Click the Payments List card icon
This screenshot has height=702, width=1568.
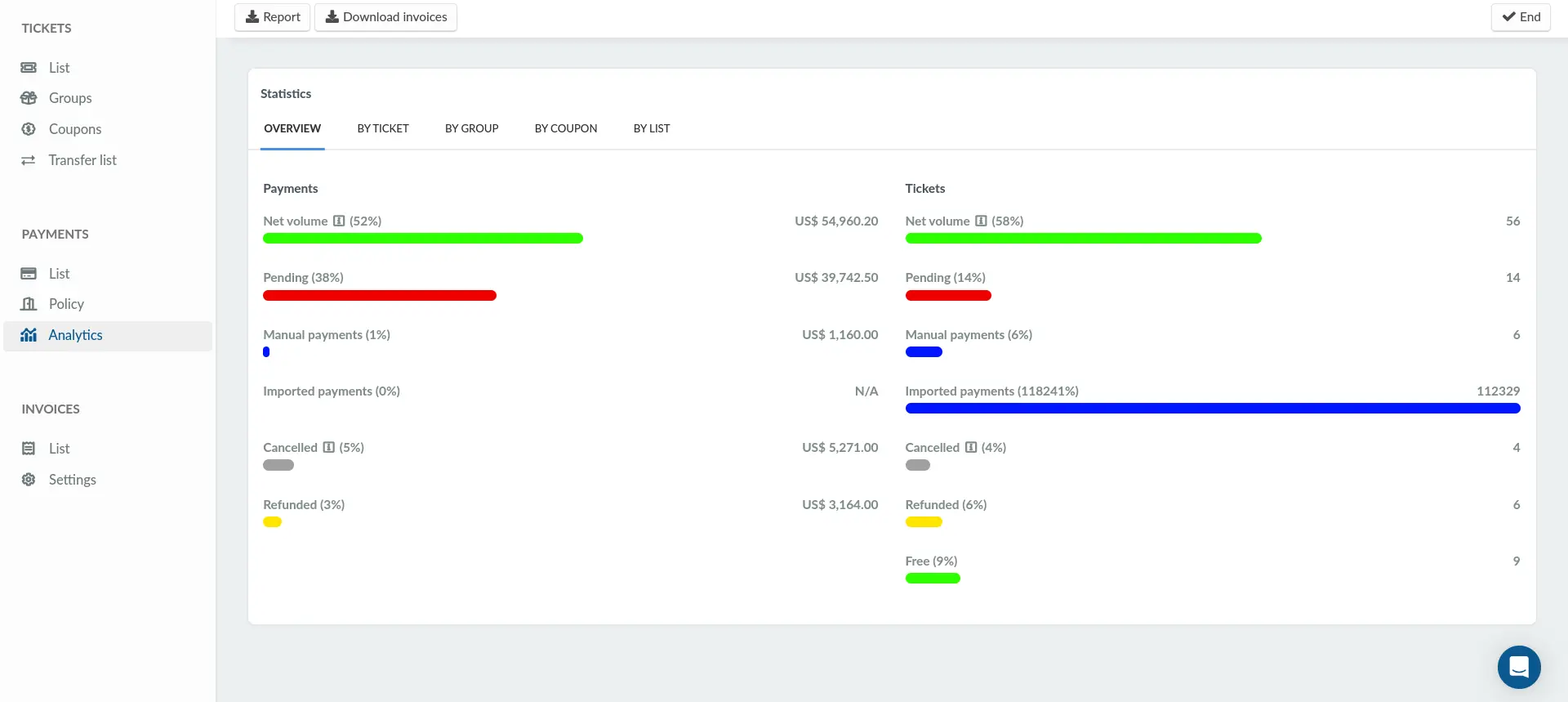coord(29,274)
